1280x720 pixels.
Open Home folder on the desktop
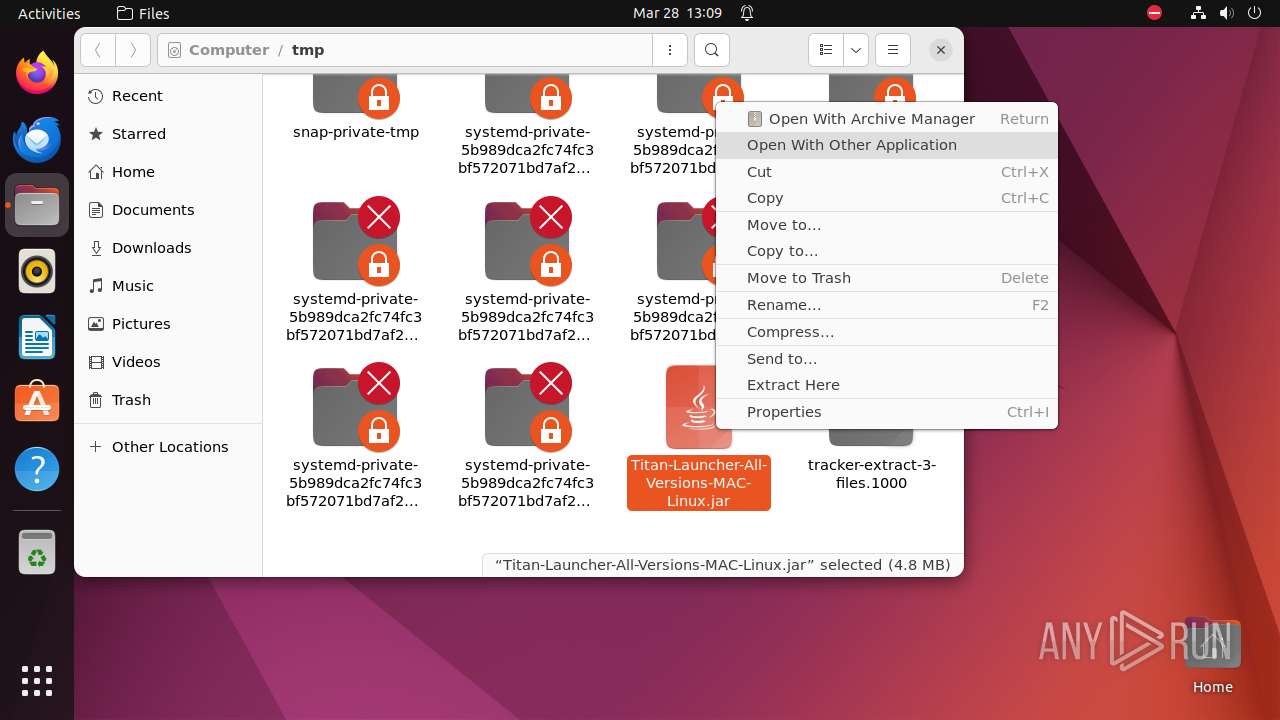[1212, 657]
